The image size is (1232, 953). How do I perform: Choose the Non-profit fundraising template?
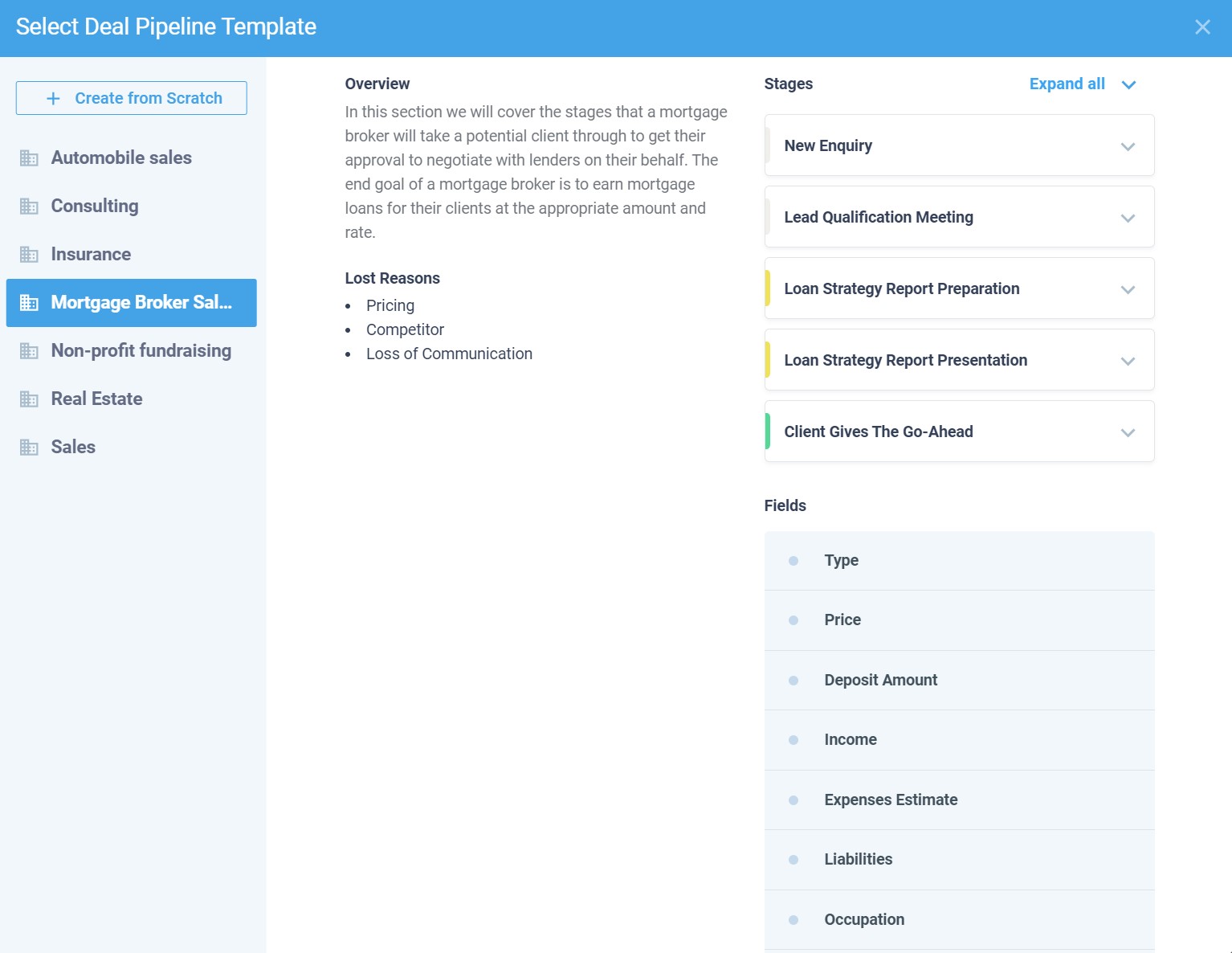click(141, 351)
